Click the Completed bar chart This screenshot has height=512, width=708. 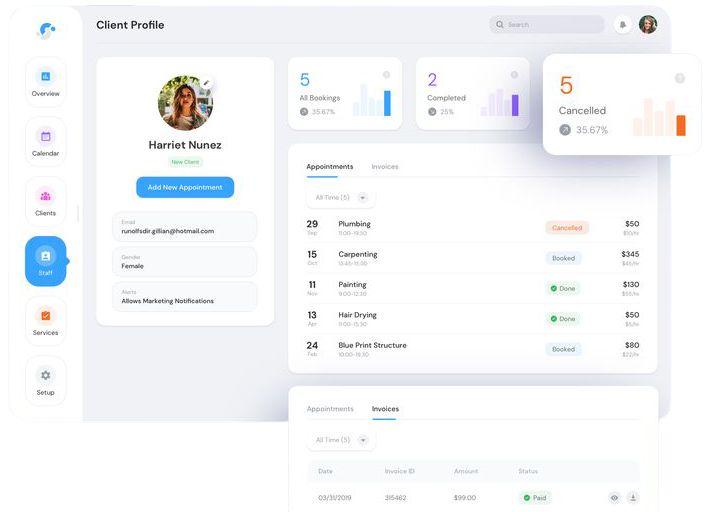(500, 102)
